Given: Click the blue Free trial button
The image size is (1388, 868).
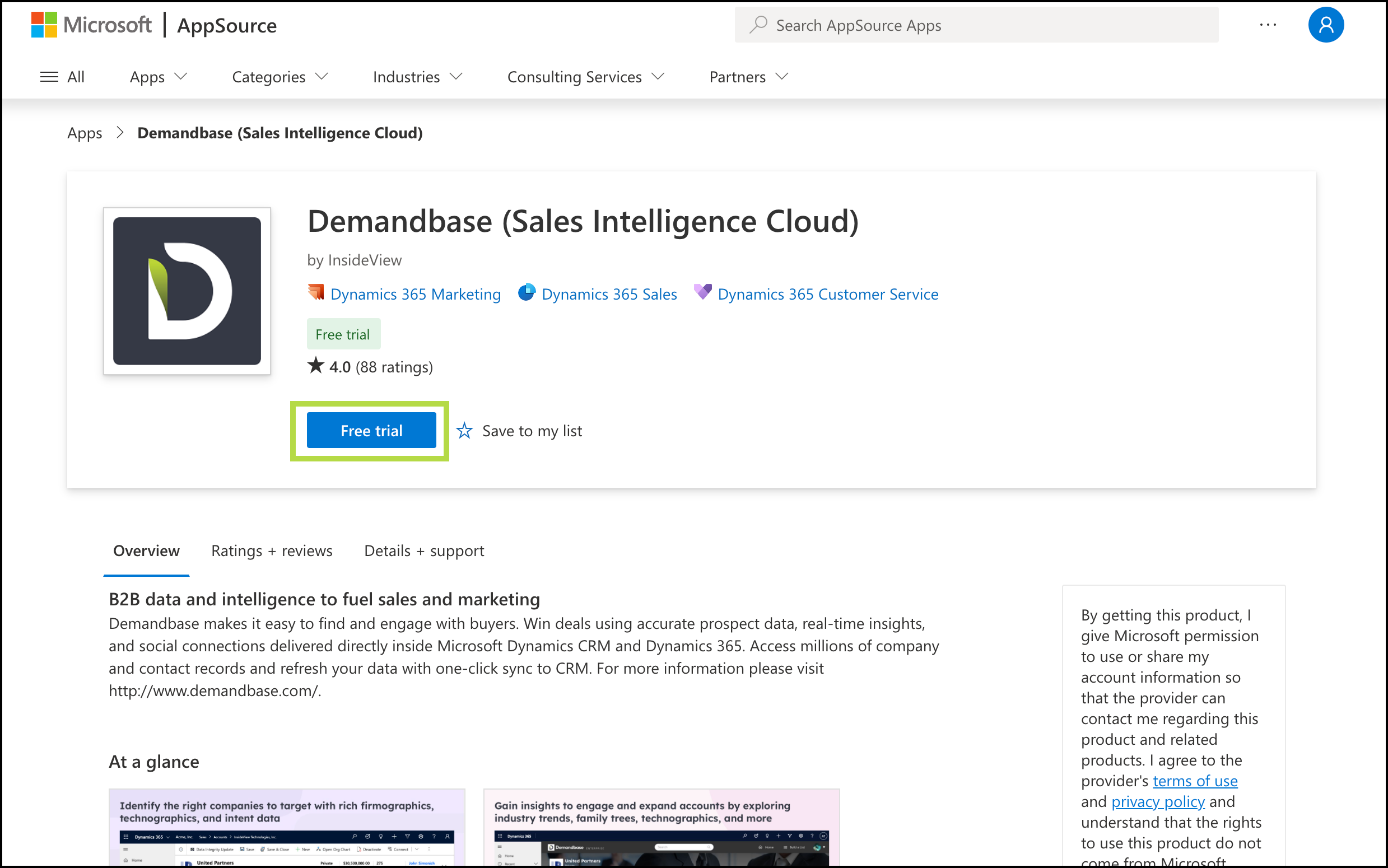Looking at the screenshot, I should (x=371, y=431).
